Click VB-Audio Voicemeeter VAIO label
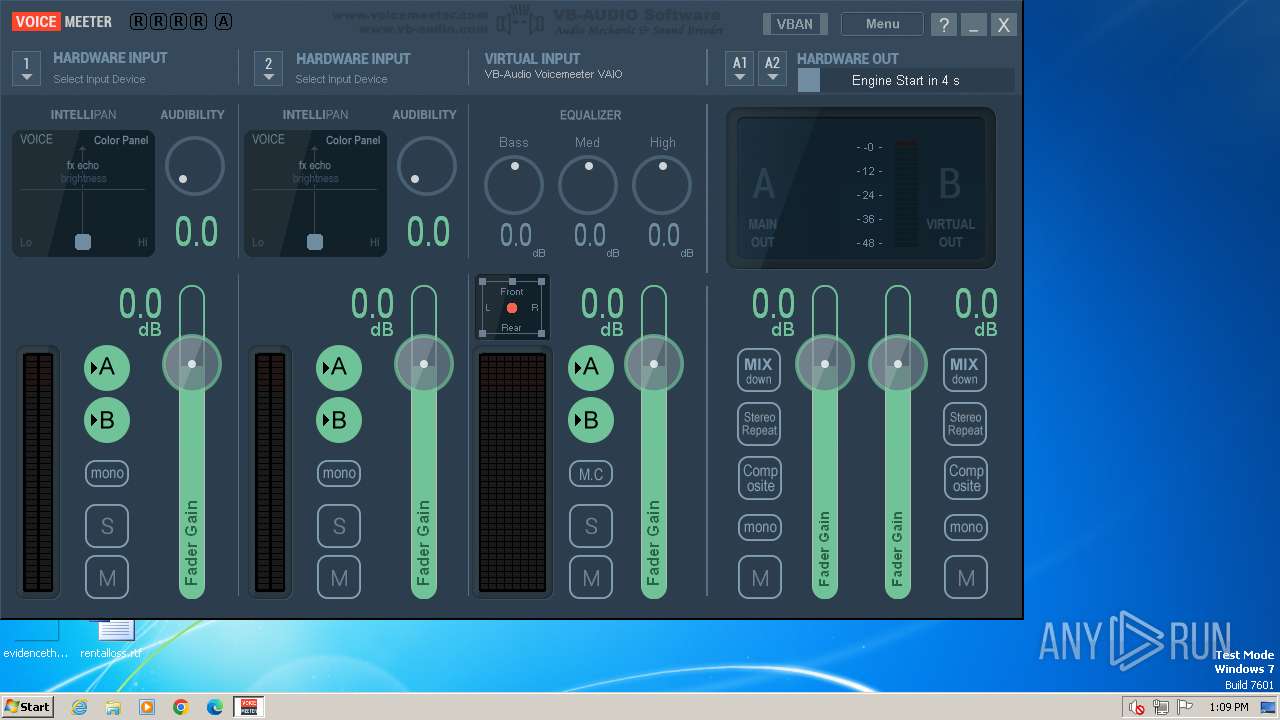Screen dimensions: 1280x720 click(x=553, y=74)
